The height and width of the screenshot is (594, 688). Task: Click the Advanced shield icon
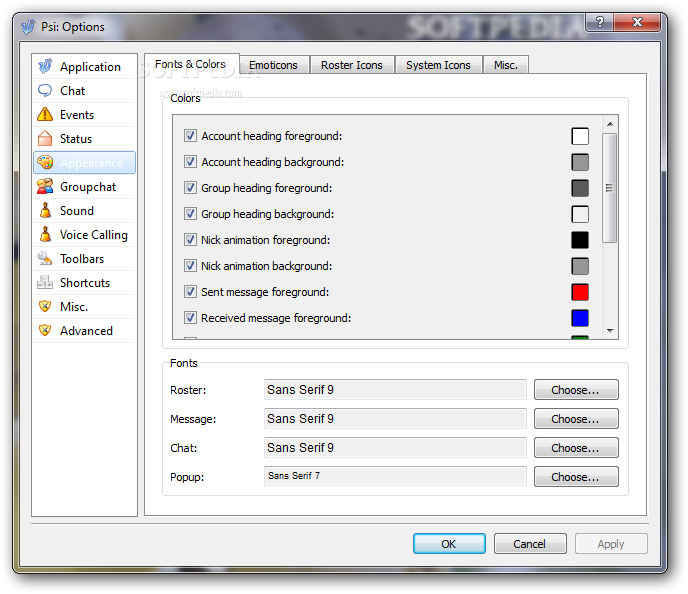(45, 330)
